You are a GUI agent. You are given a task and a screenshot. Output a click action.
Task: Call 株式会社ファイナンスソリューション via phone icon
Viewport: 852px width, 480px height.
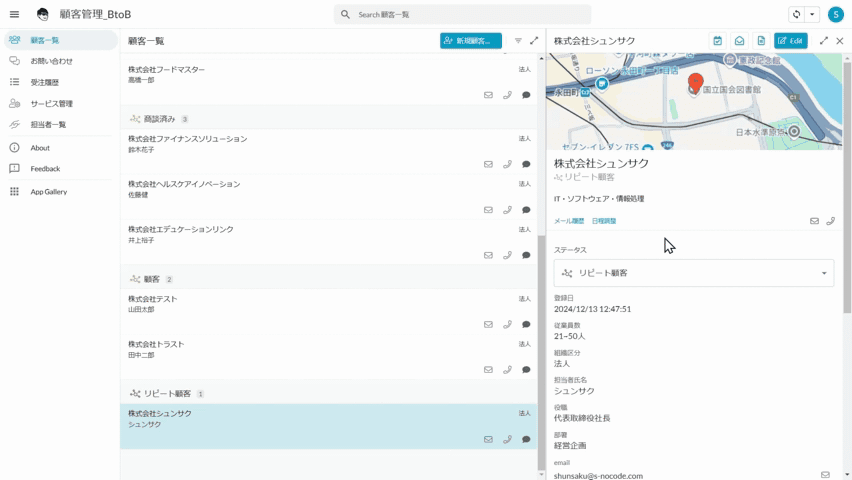(507, 164)
